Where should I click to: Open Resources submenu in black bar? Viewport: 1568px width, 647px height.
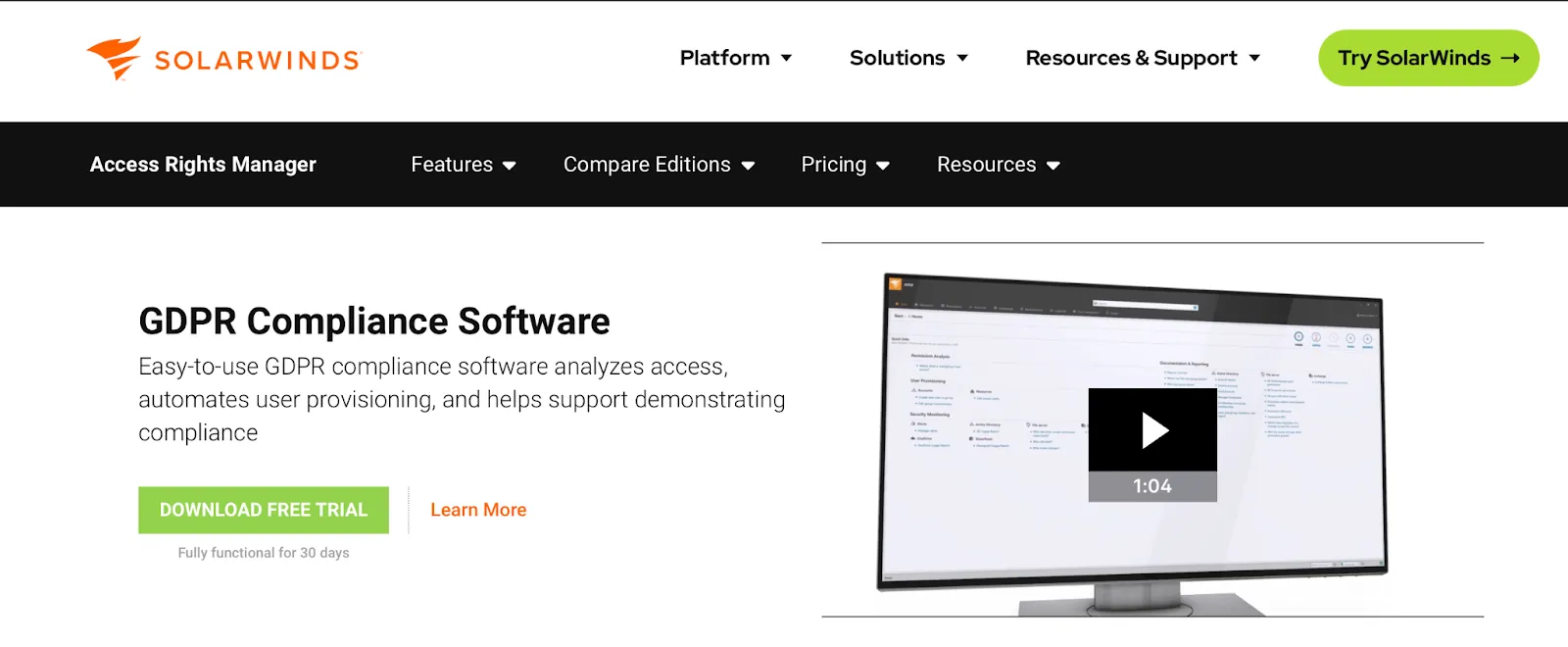986,165
